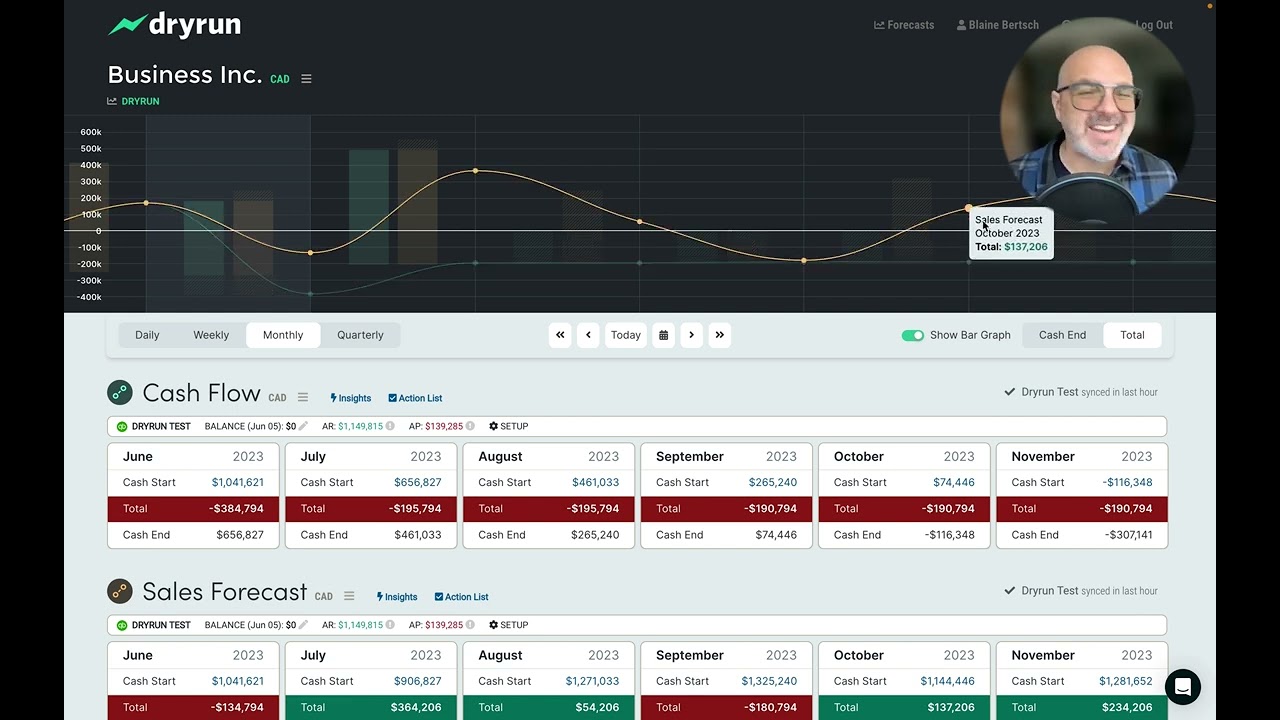Click Sales Forecast July Total $364,206 row
The width and height of the screenshot is (1280, 720).
(x=371, y=707)
